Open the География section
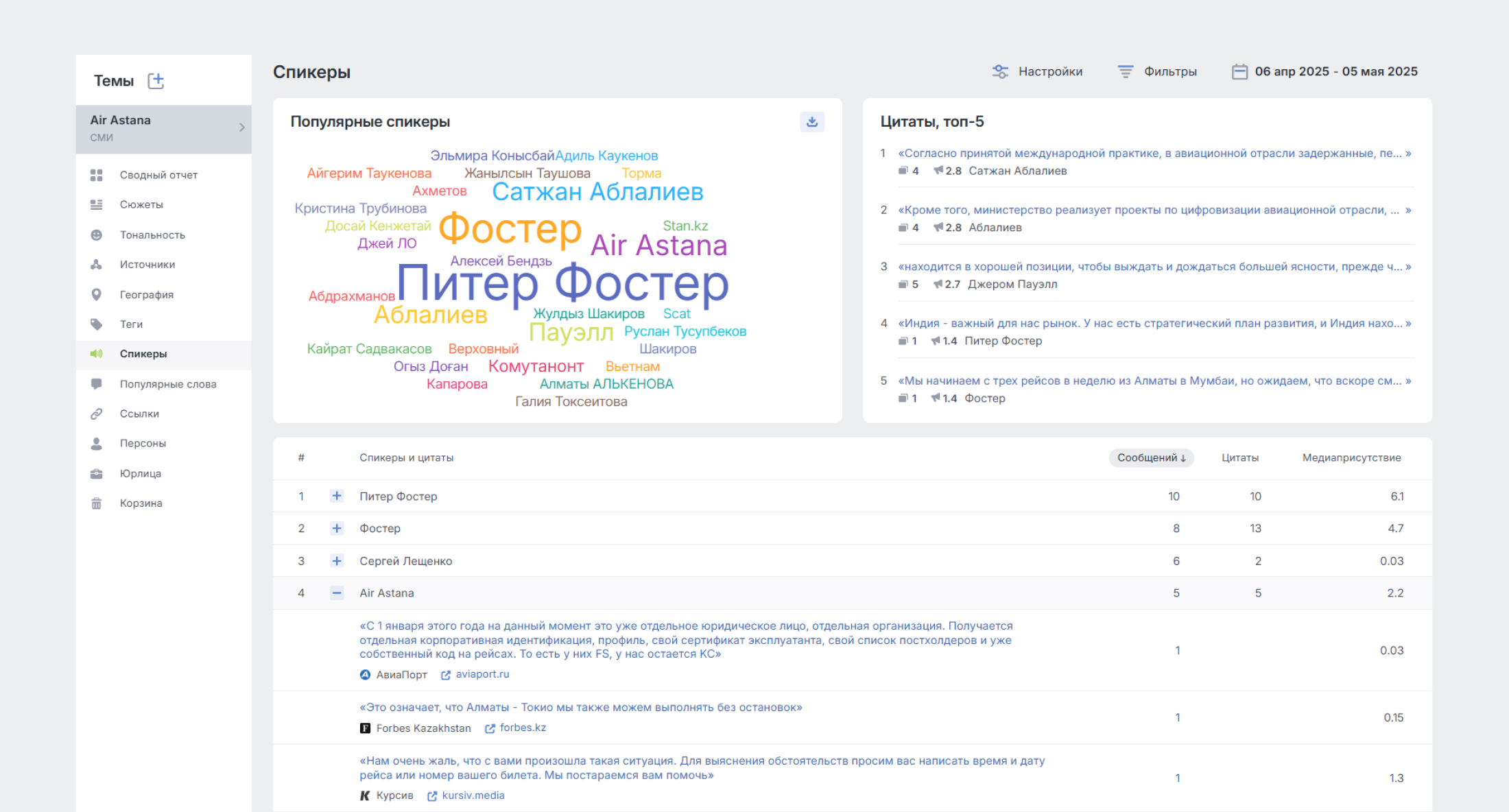This screenshot has width=1509, height=812. coord(147,294)
